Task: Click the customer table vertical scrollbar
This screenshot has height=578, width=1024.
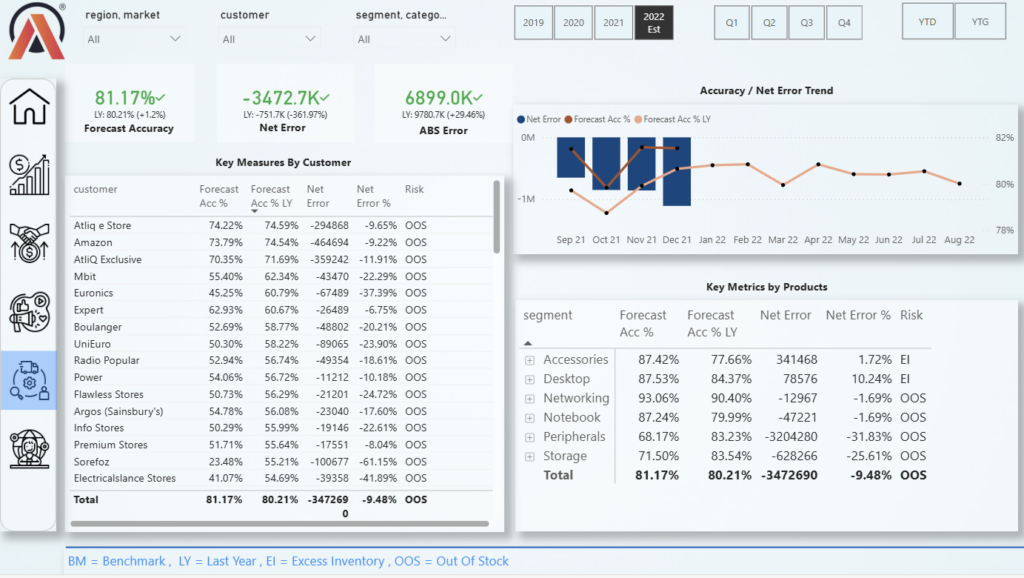Action: [497, 217]
